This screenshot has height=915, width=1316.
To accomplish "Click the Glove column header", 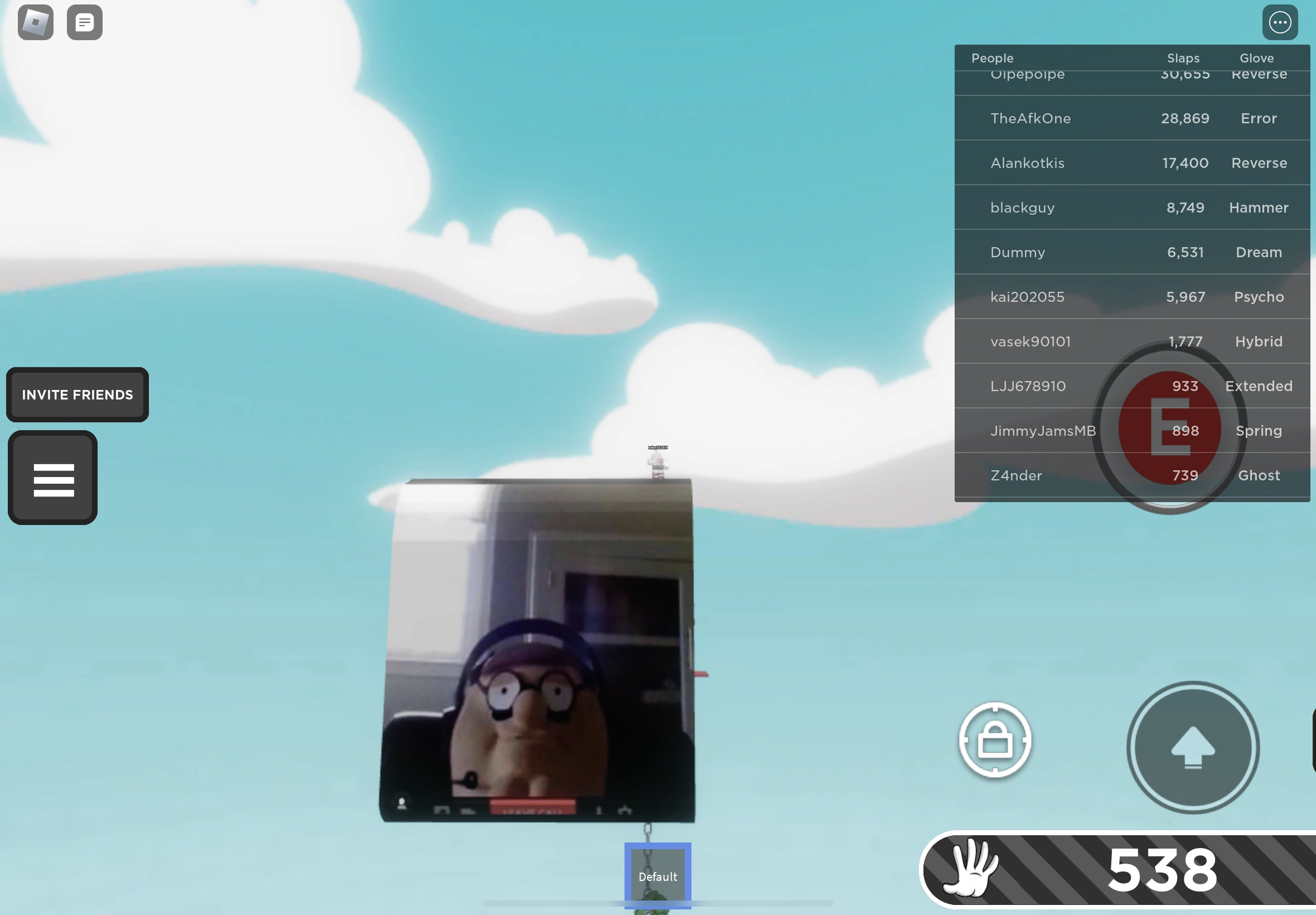I will coord(1256,58).
